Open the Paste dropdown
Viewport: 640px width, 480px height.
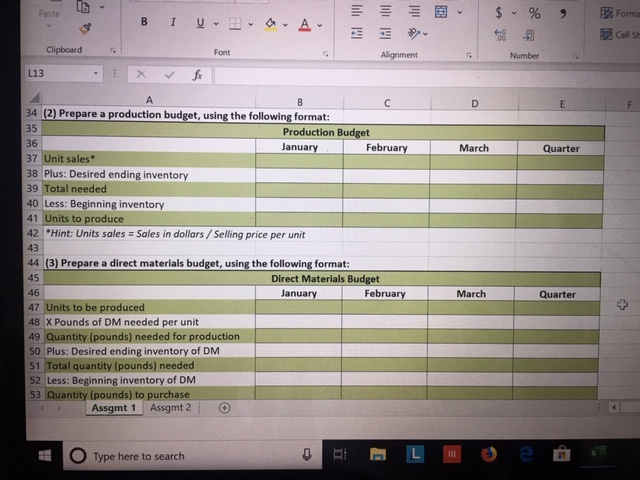click(49, 25)
